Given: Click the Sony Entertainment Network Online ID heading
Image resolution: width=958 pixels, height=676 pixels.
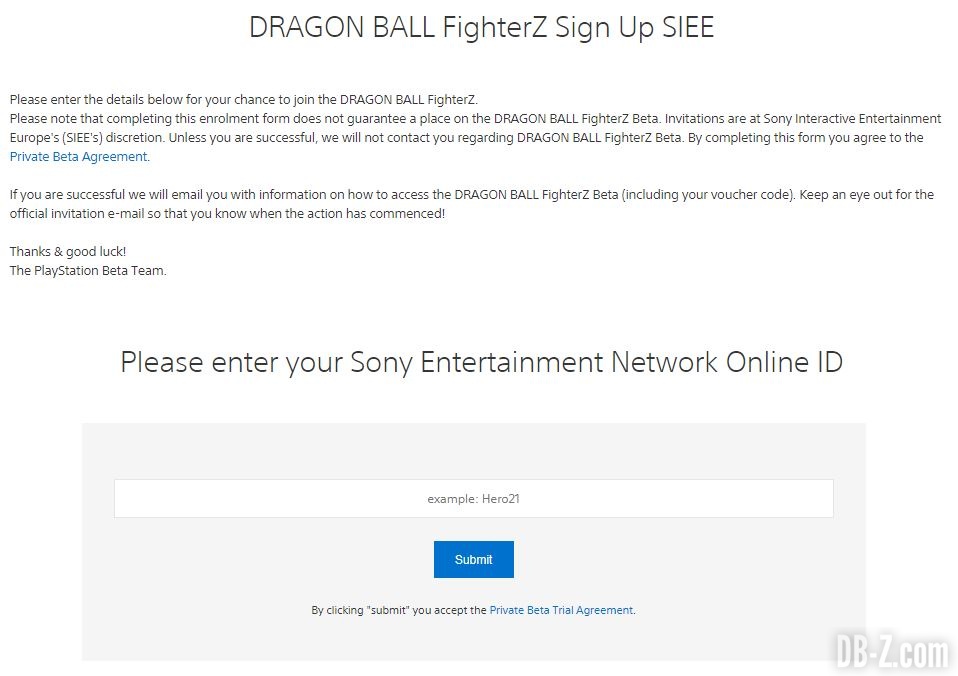Looking at the screenshot, I should pyautogui.click(x=481, y=362).
